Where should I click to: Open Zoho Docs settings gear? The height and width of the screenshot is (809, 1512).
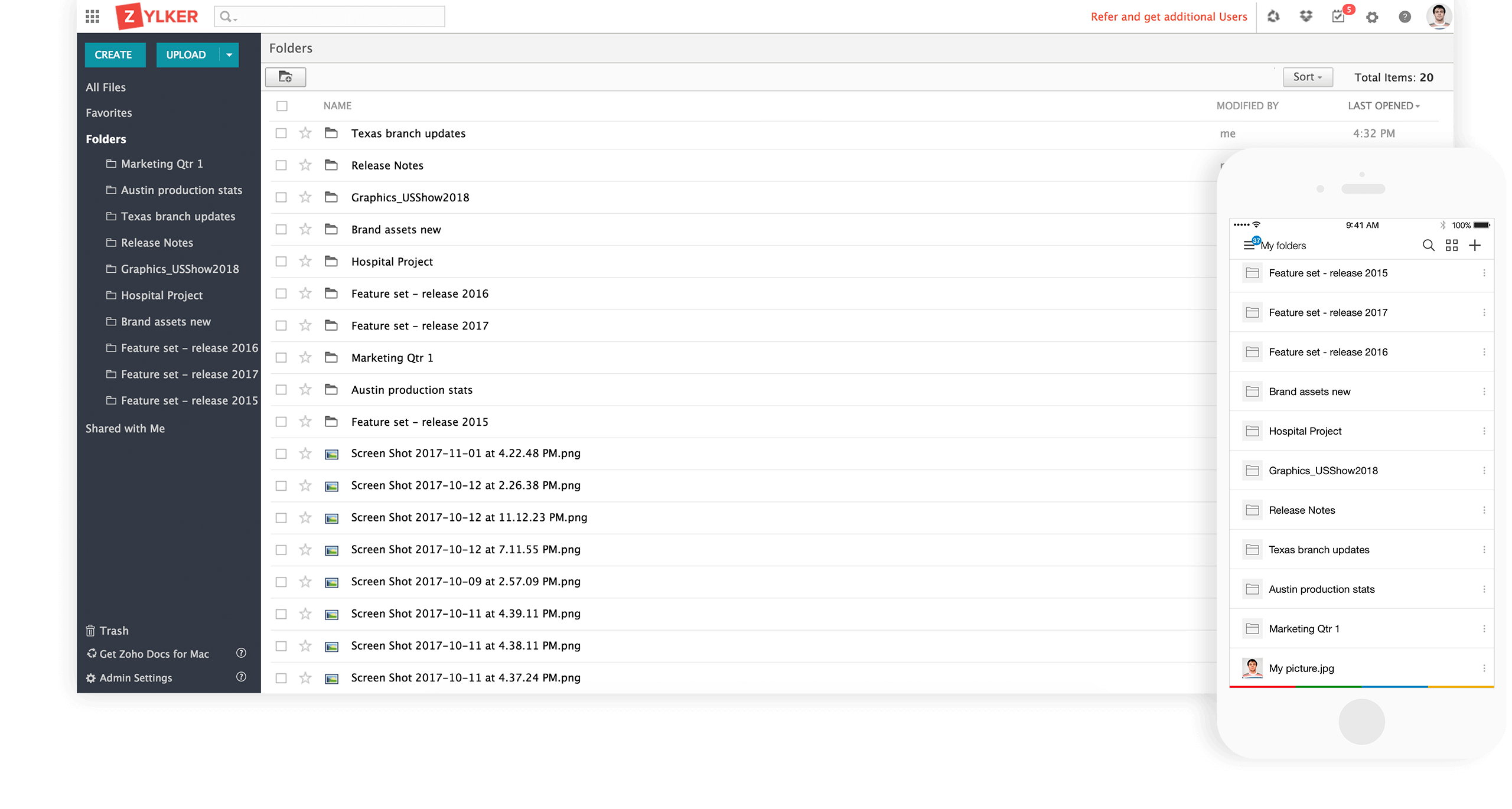[x=1373, y=16]
